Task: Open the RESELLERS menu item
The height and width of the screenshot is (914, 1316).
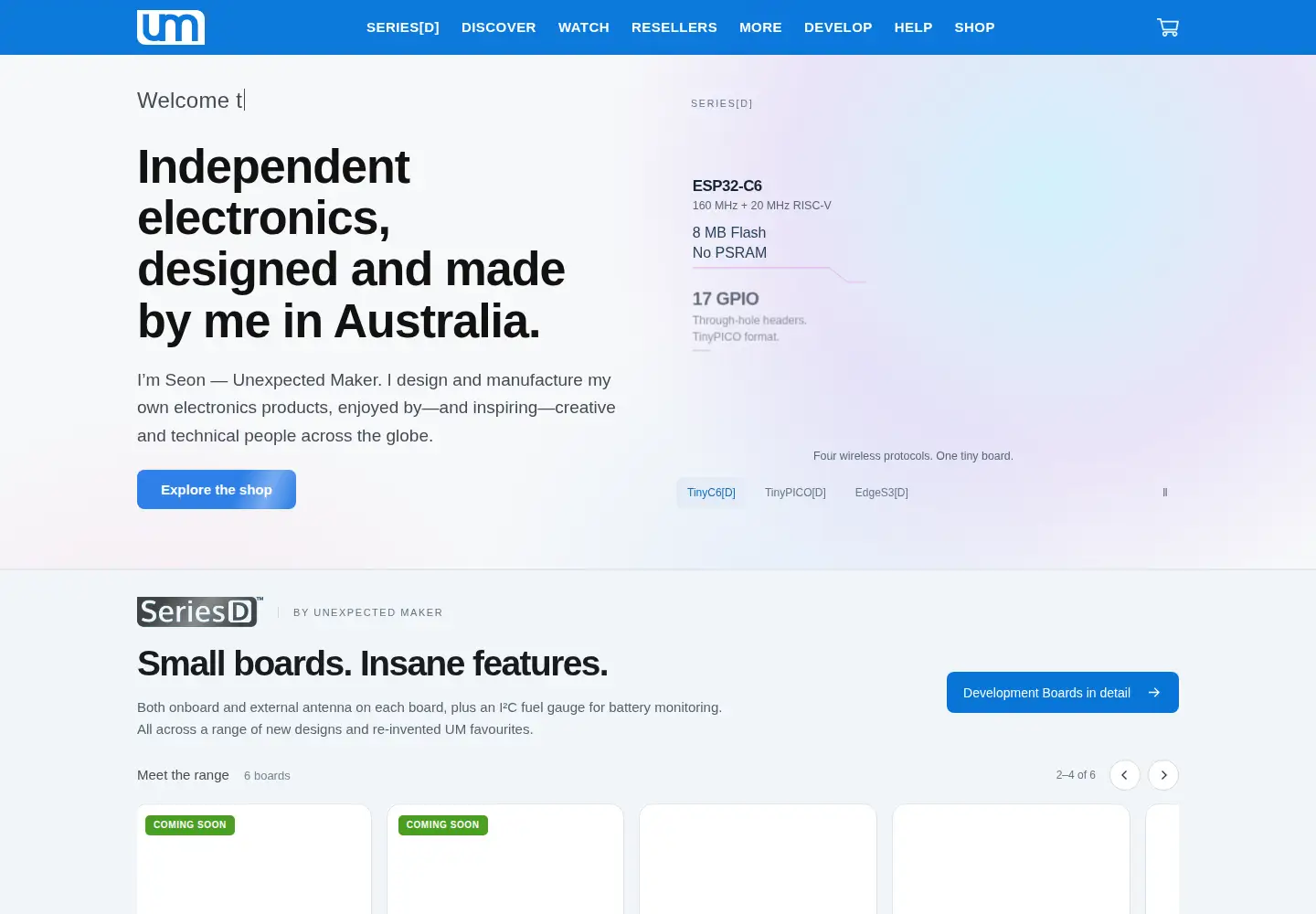Action: [x=674, y=27]
